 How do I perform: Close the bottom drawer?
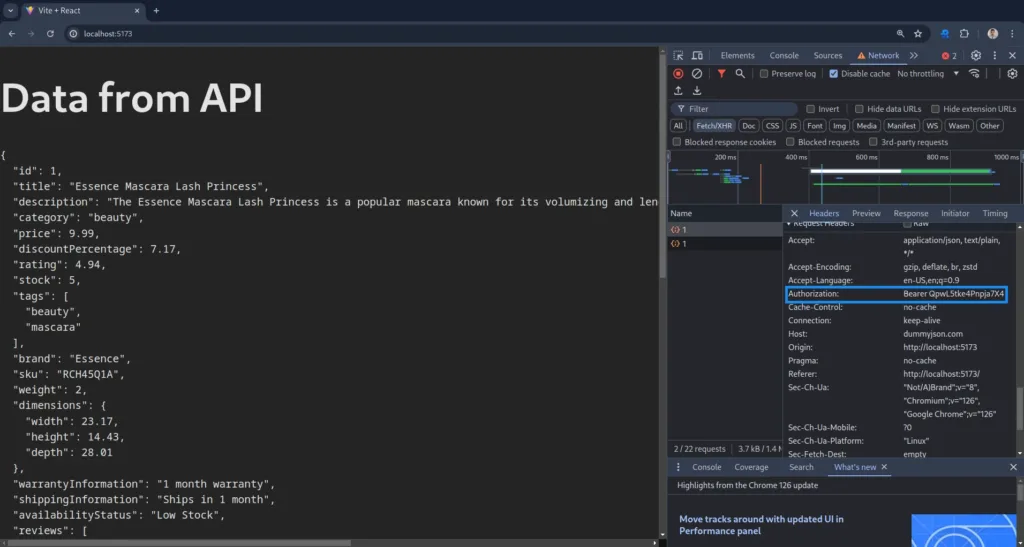coord(1014,467)
